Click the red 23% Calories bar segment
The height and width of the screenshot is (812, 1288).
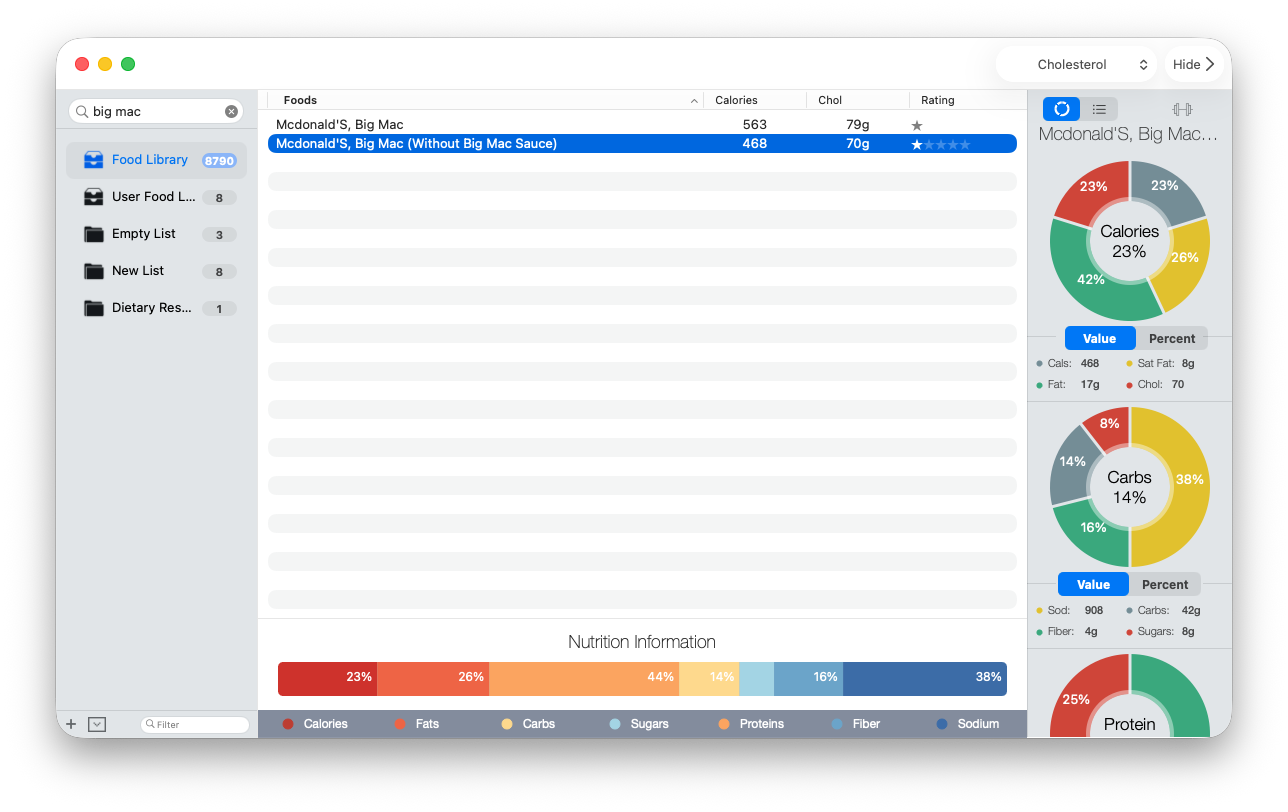tap(327, 678)
